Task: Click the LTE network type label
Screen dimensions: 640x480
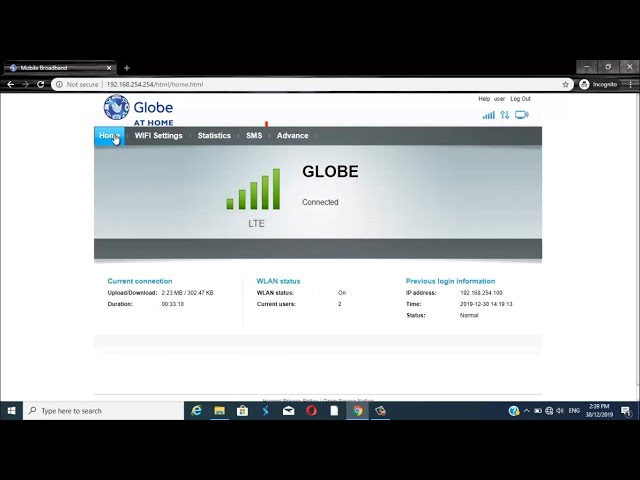Action: 256,224
